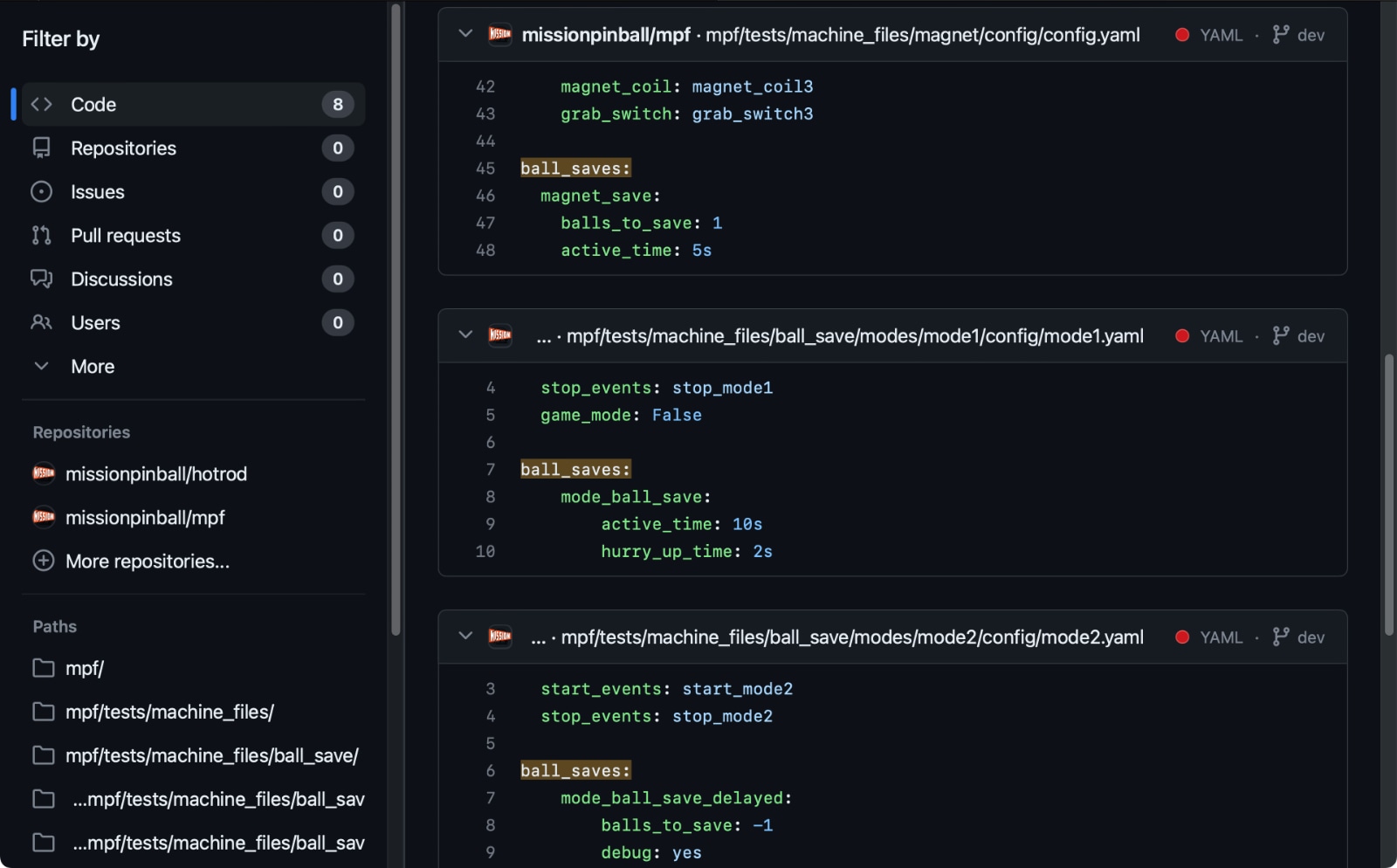Select the Users filter

click(x=95, y=323)
